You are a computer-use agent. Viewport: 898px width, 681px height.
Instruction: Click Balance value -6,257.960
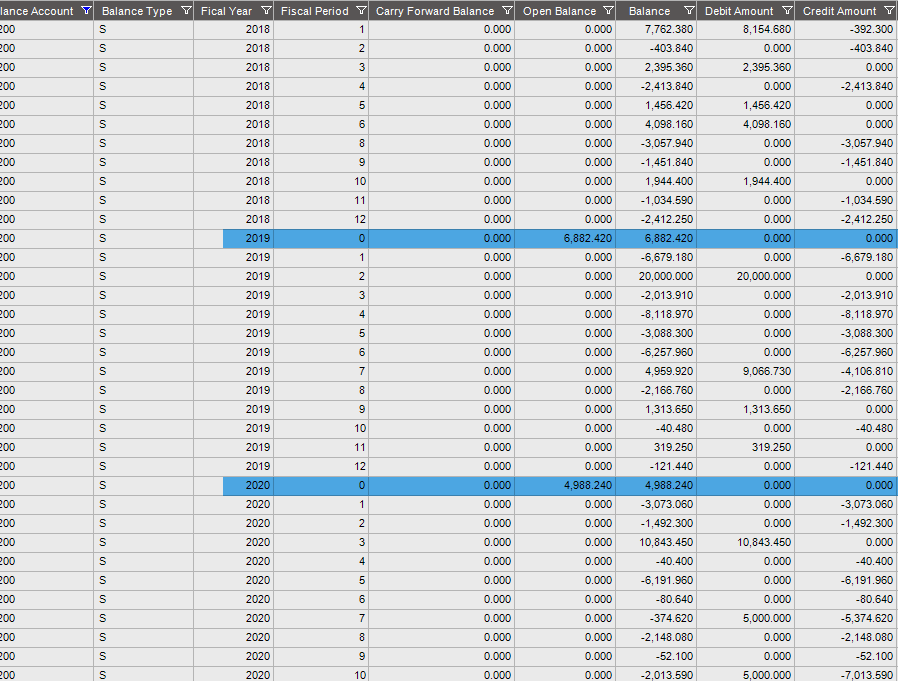point(667,352)
